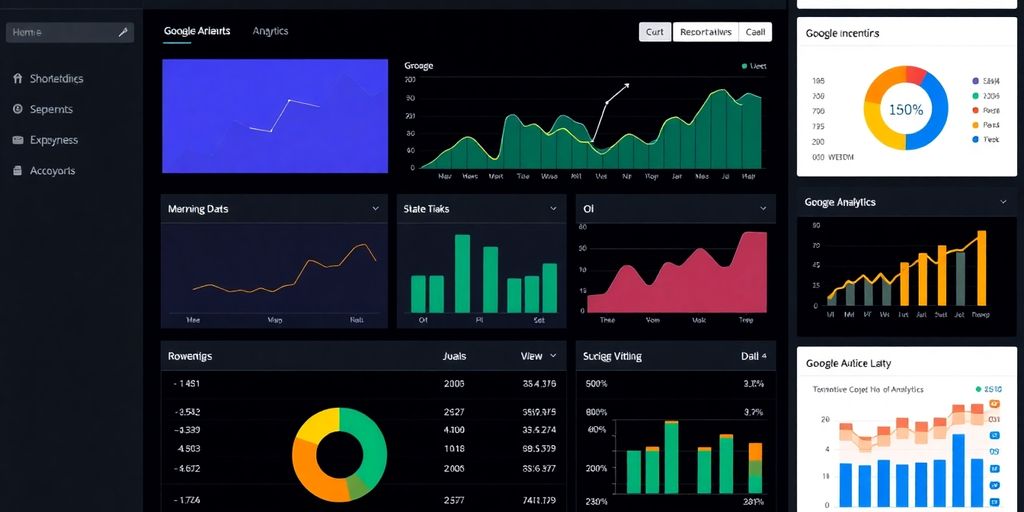Click the green legend swatch in Google incentirs

tap(976, 96)
